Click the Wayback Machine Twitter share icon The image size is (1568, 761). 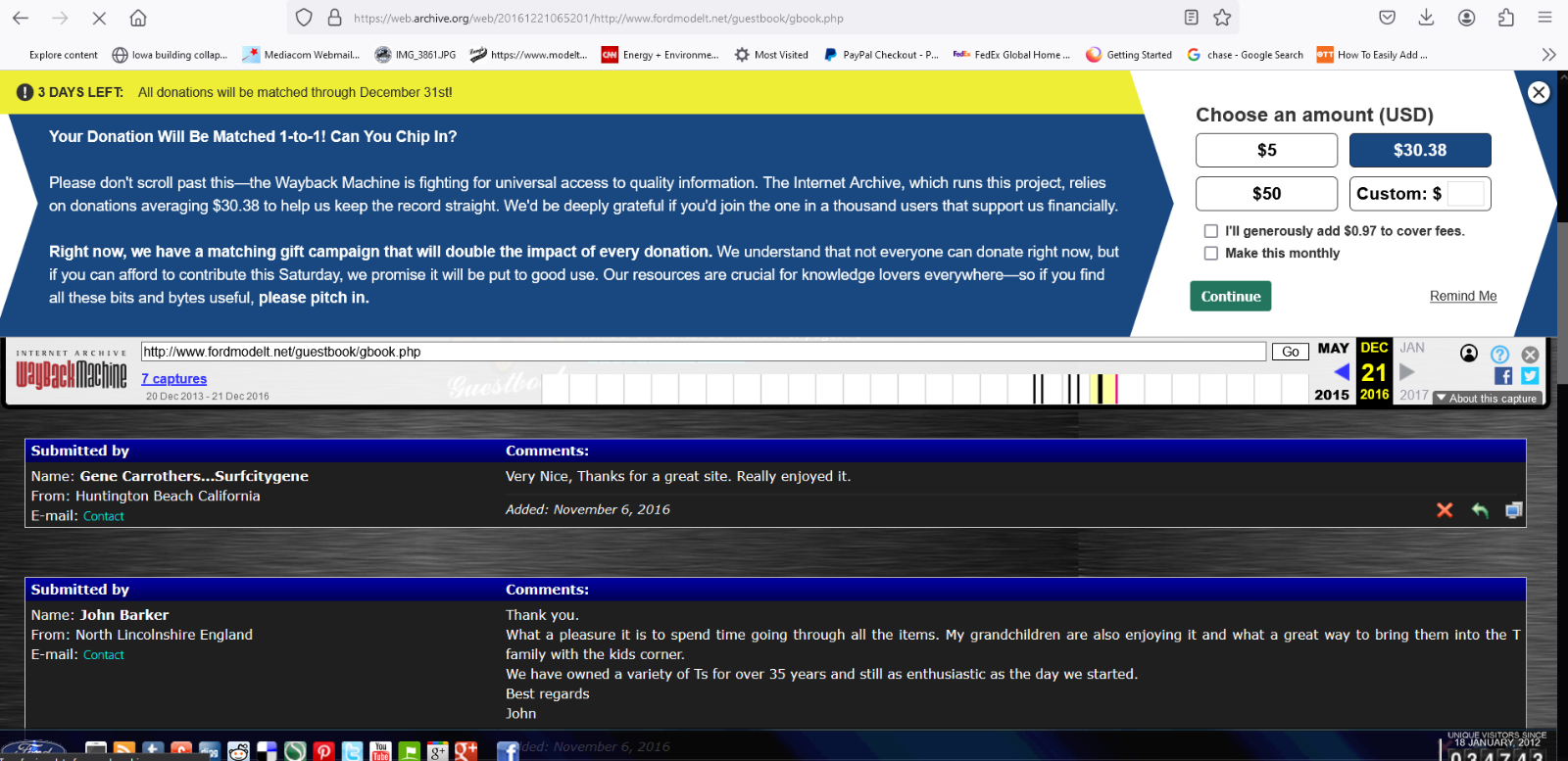coord(1530,376)
